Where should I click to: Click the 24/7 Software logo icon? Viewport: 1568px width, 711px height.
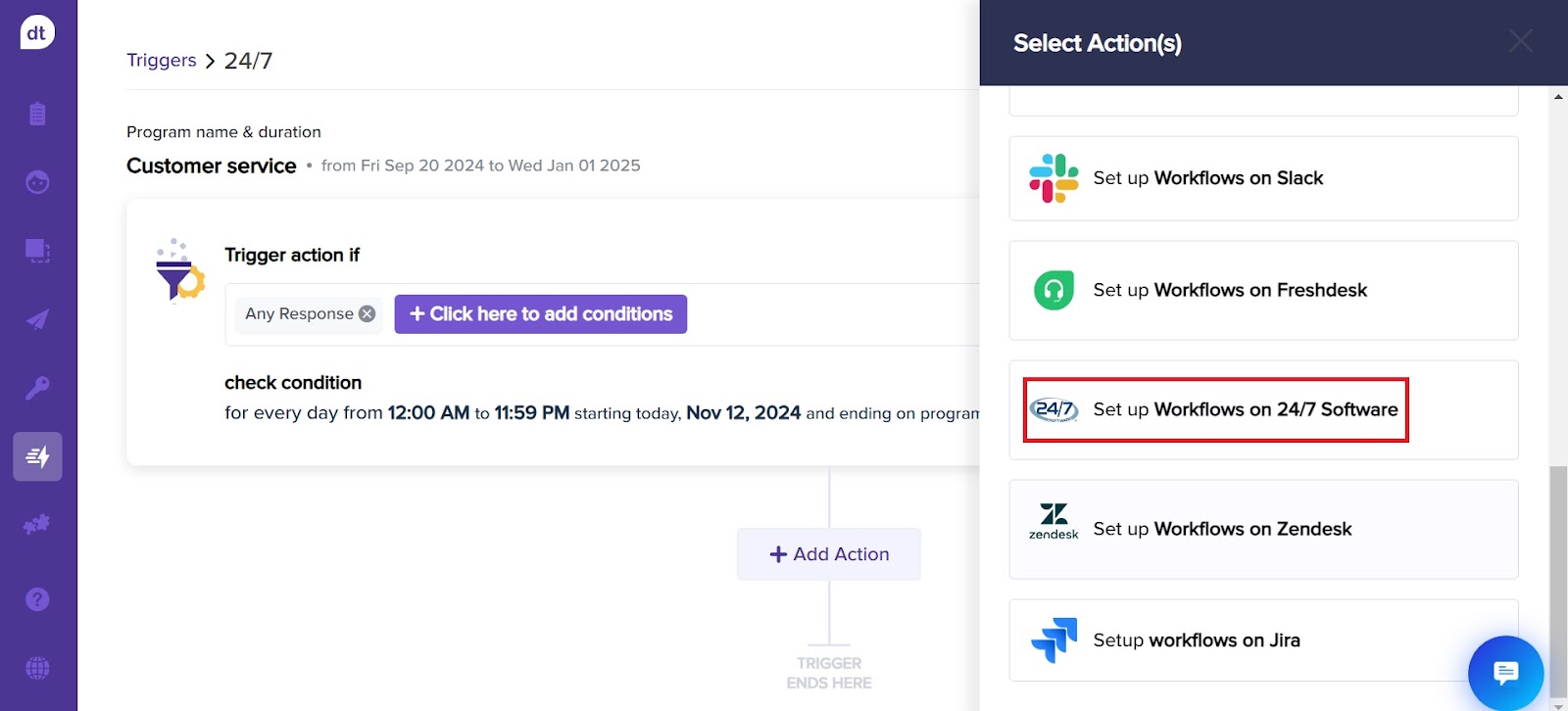click(x=1053, y=409)
